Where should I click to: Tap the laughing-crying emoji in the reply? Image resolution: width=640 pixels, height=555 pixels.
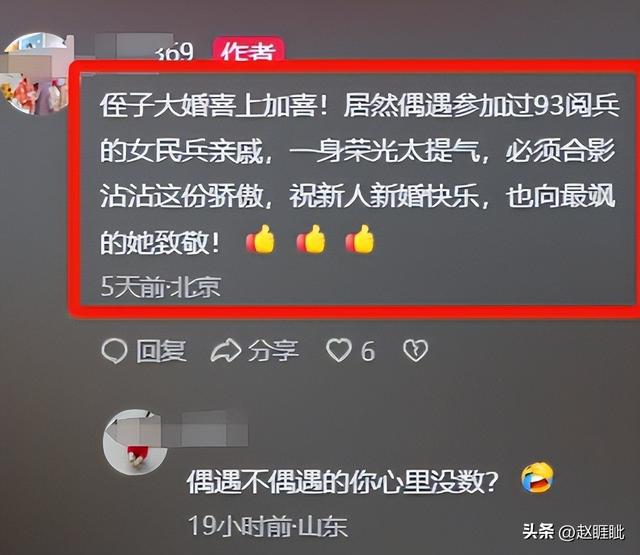pyautogui.click(x=538, y=477)
